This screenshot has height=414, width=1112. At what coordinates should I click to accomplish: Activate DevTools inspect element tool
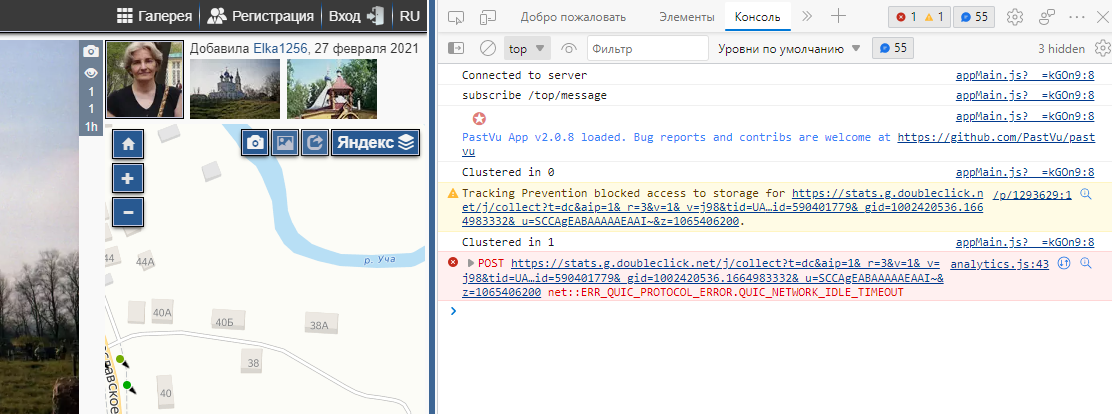456,17
